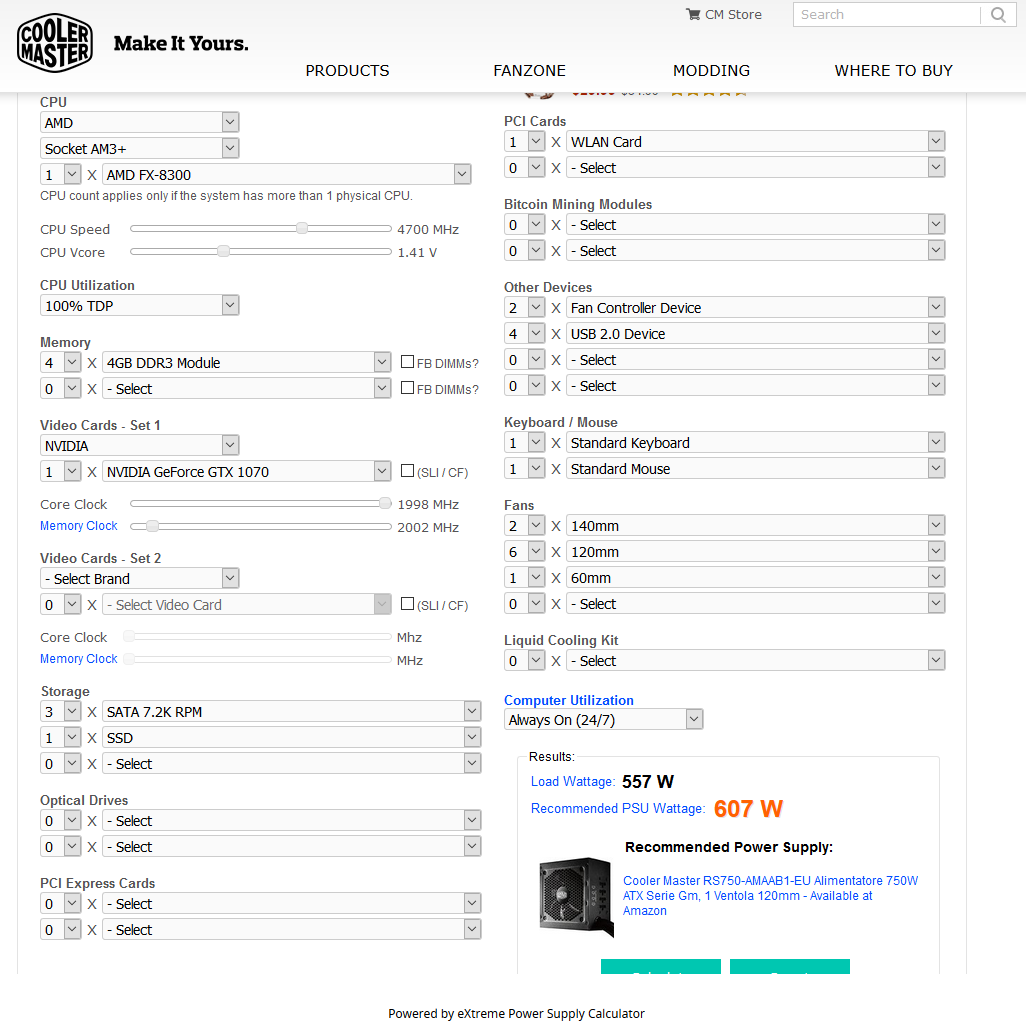Click the CPU Speed slider handle

click(x=301, y=228)
